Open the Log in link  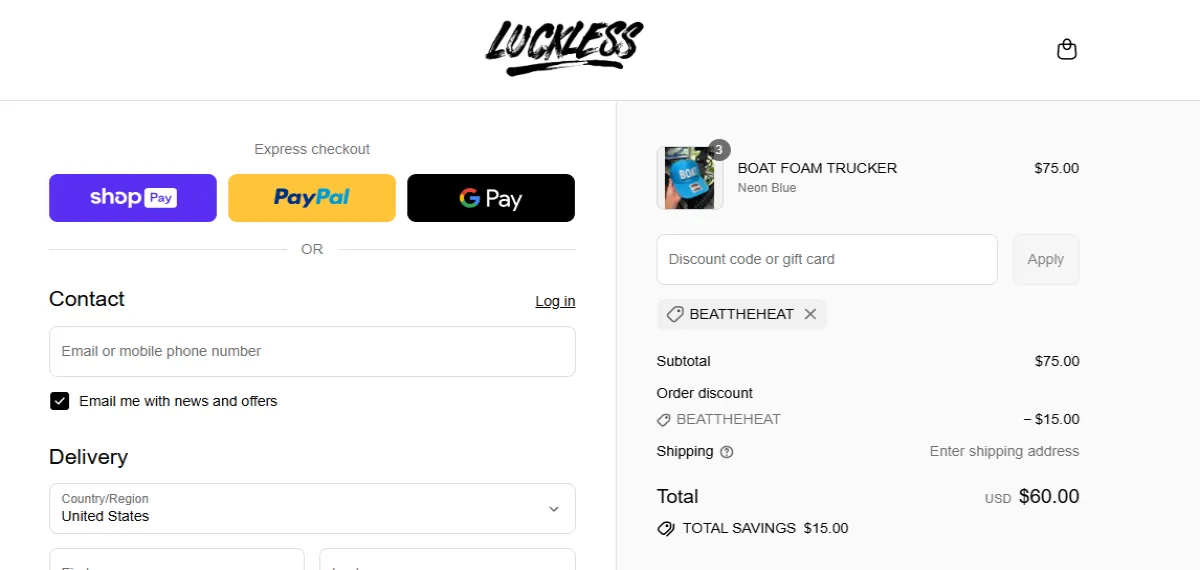pos(555,301)
